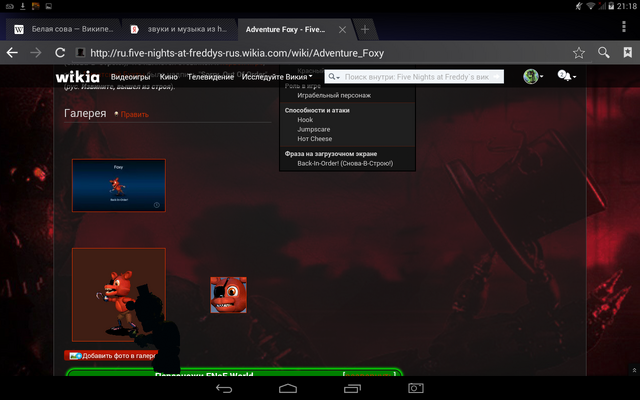
Task: Tap Android home navigation button
Action: click(288, 388)
